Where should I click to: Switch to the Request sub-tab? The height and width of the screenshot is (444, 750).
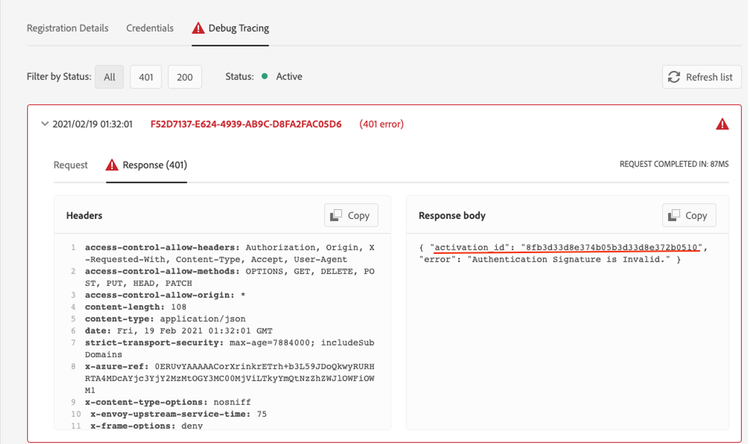(70, 165)
